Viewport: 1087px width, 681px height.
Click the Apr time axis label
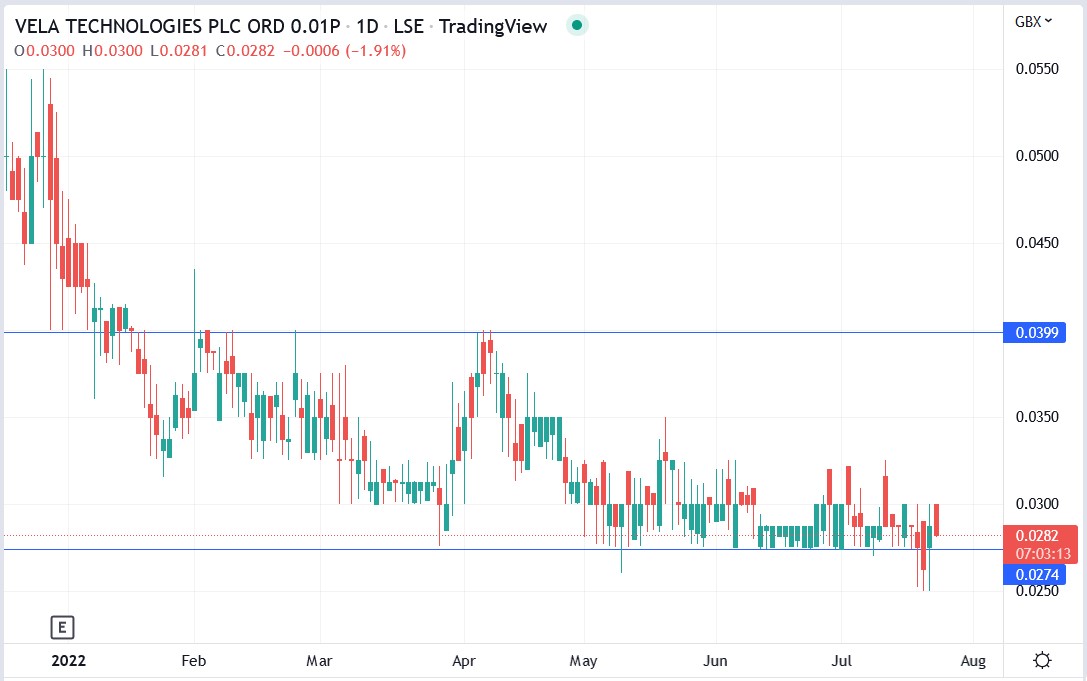point(464,661)
